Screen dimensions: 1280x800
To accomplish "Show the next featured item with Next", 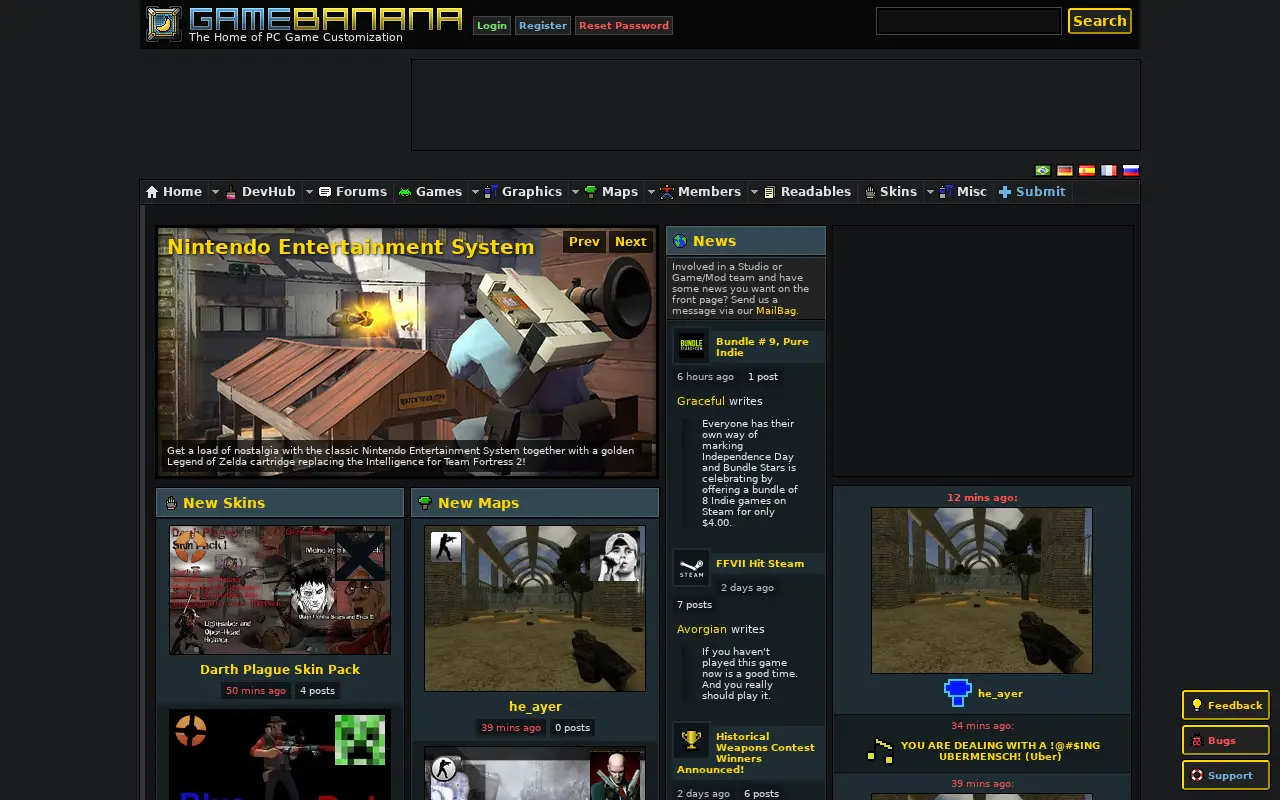I will pos(631,242).
